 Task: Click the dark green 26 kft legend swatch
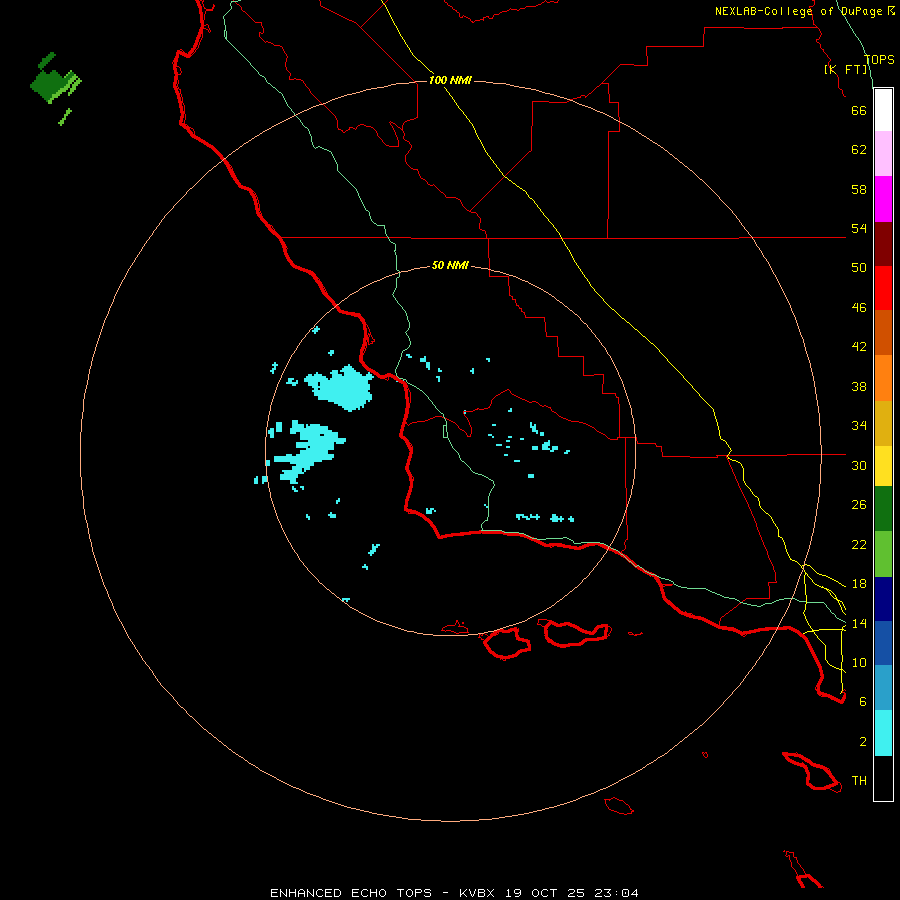pyautogui.click(x=883, y=509)
